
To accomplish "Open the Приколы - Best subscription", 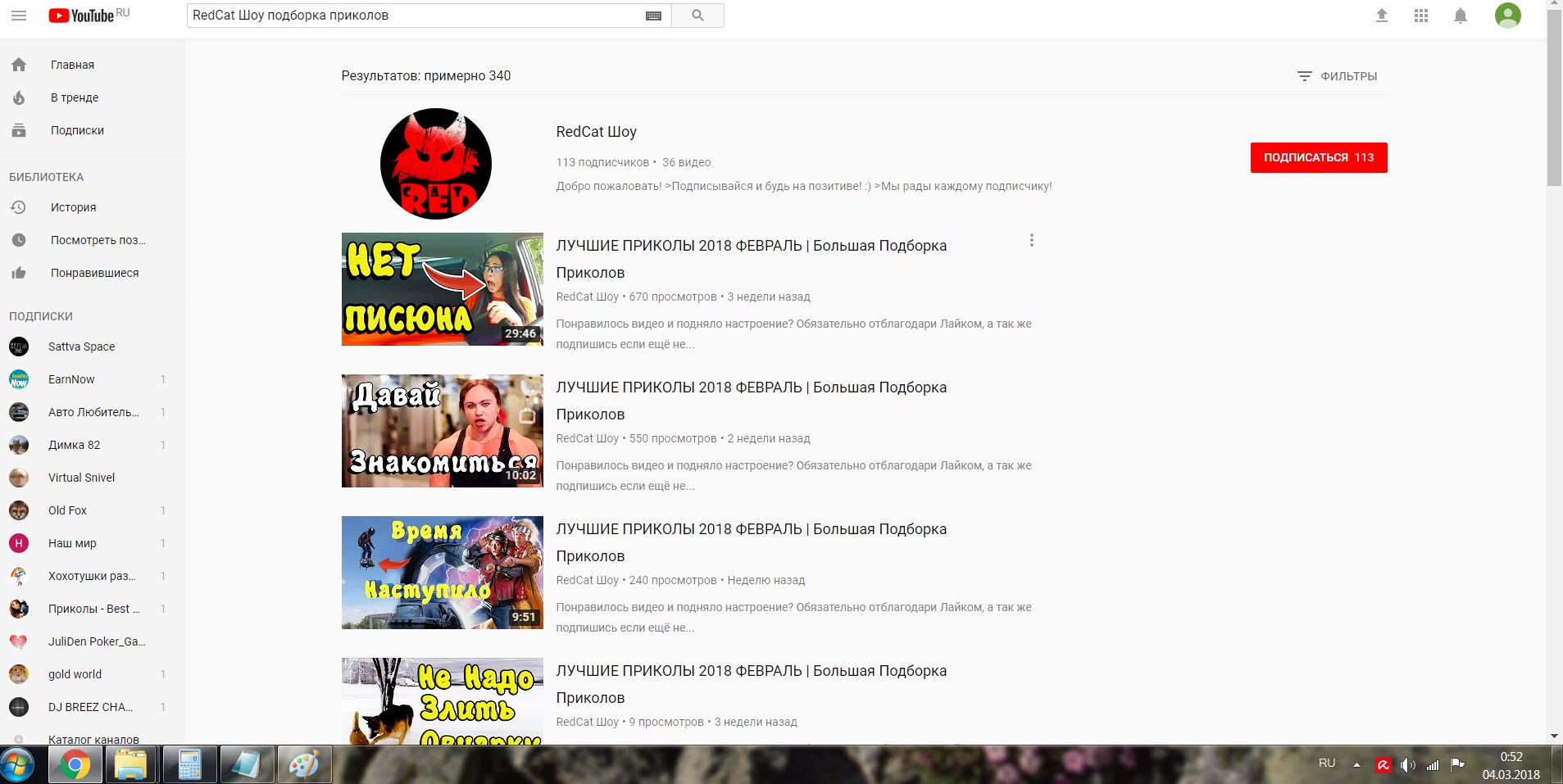I will click(x=93, y=609).
